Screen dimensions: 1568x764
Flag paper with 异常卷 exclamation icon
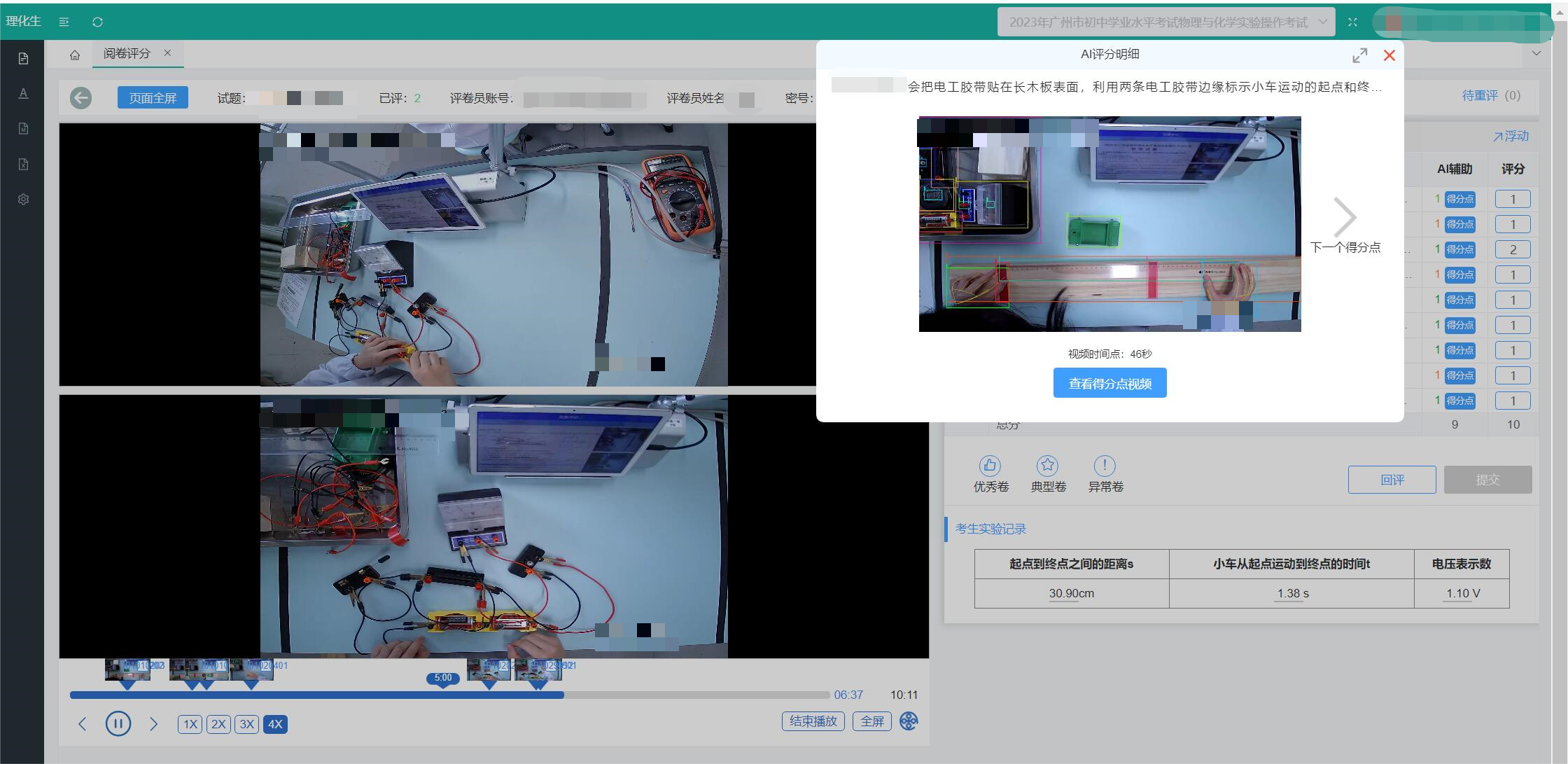click(1105, 466)
